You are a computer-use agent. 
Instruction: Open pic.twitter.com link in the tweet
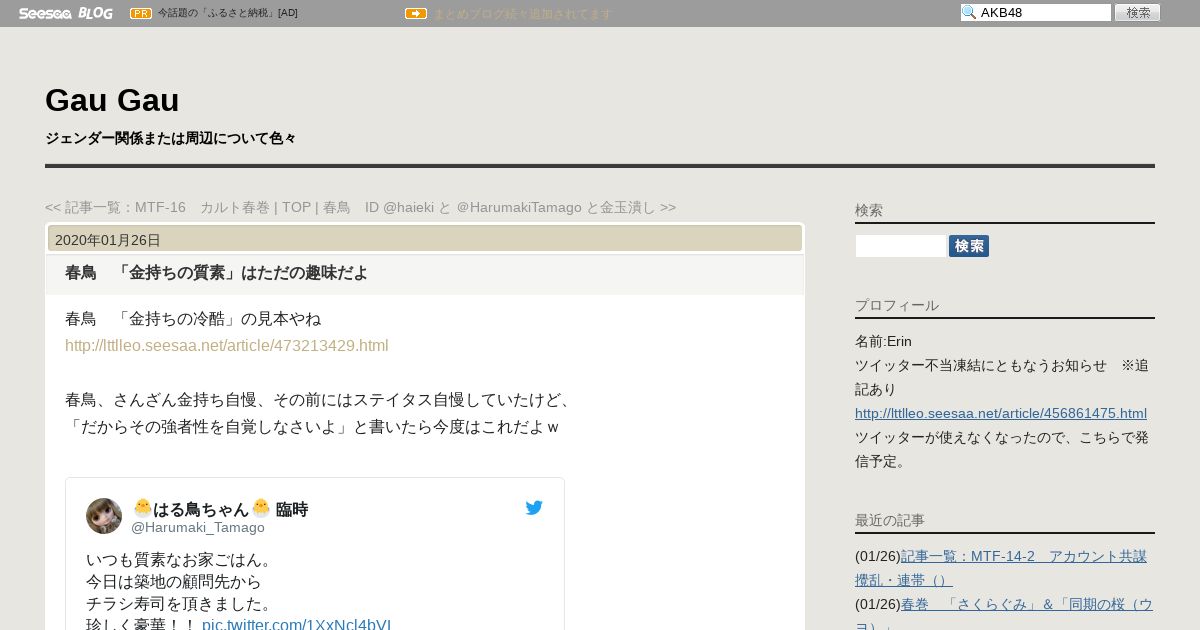pyautogui.click(x=296, y=625)
